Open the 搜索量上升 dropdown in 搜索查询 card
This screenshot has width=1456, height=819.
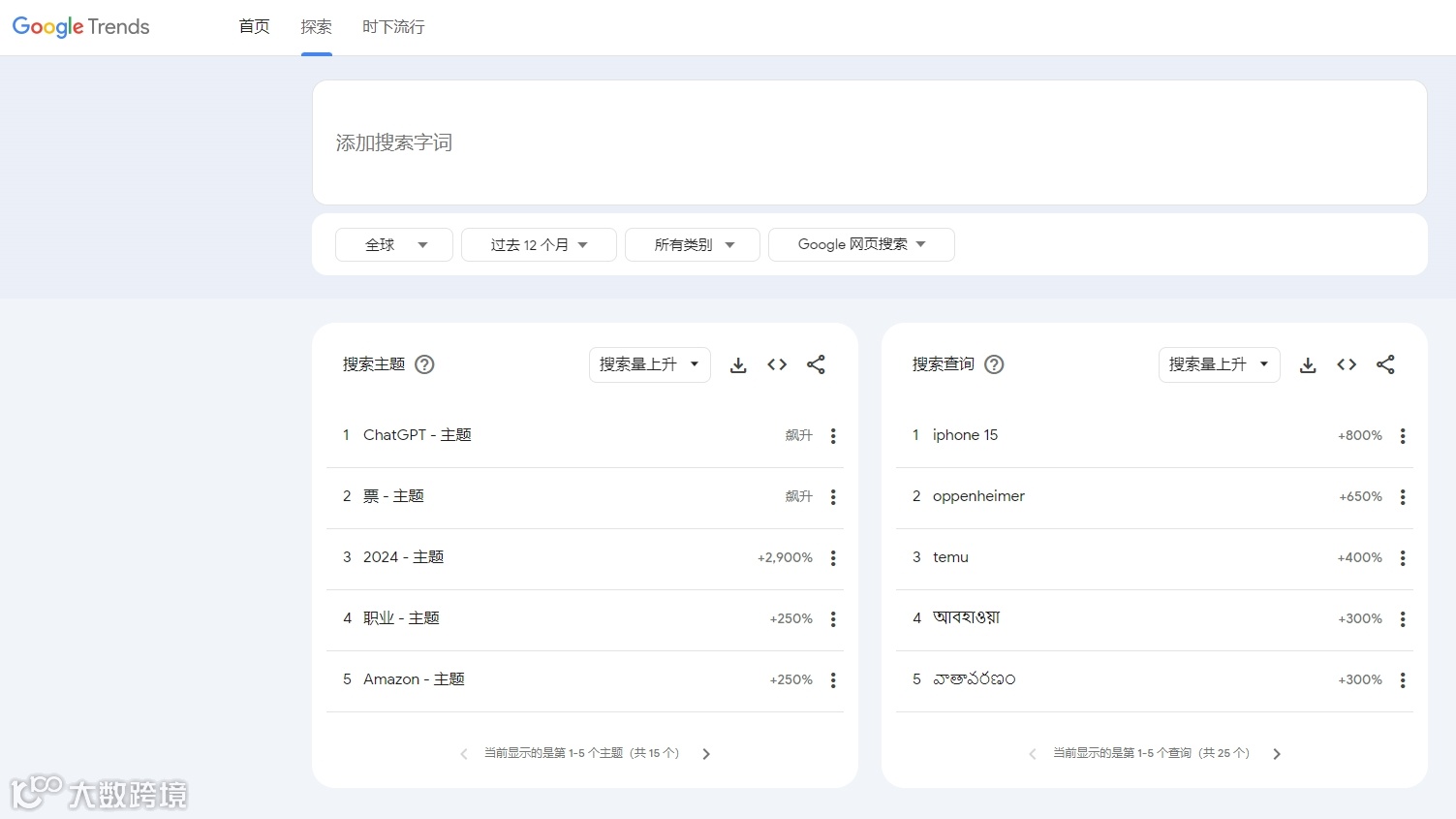click(x=1220, y=364)
